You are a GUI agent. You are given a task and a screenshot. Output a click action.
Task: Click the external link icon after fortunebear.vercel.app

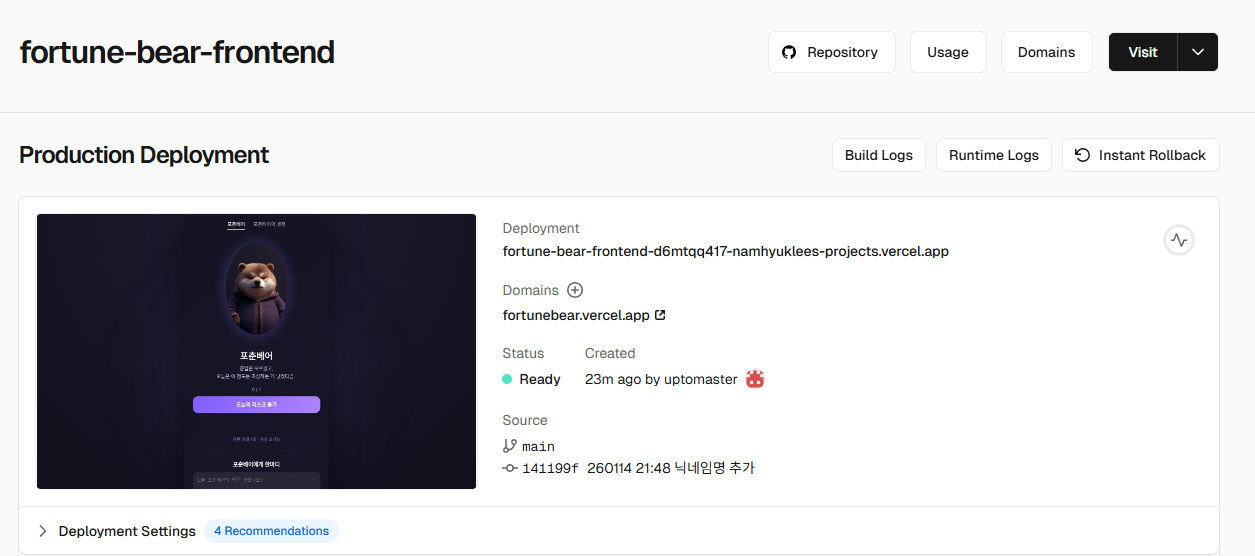coord(660,315)
